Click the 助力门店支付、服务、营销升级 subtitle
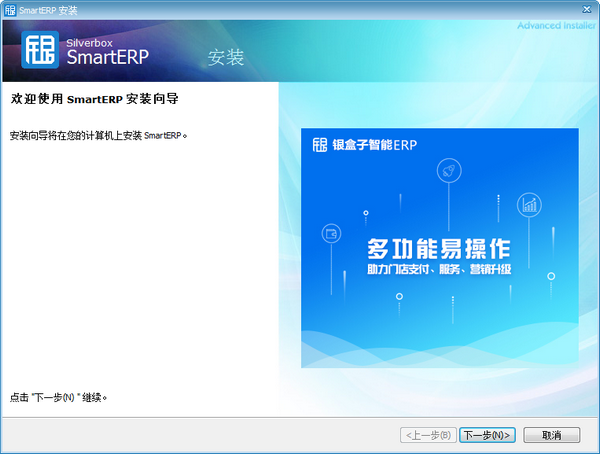600x454 pixels. click(x=439, y=269)
